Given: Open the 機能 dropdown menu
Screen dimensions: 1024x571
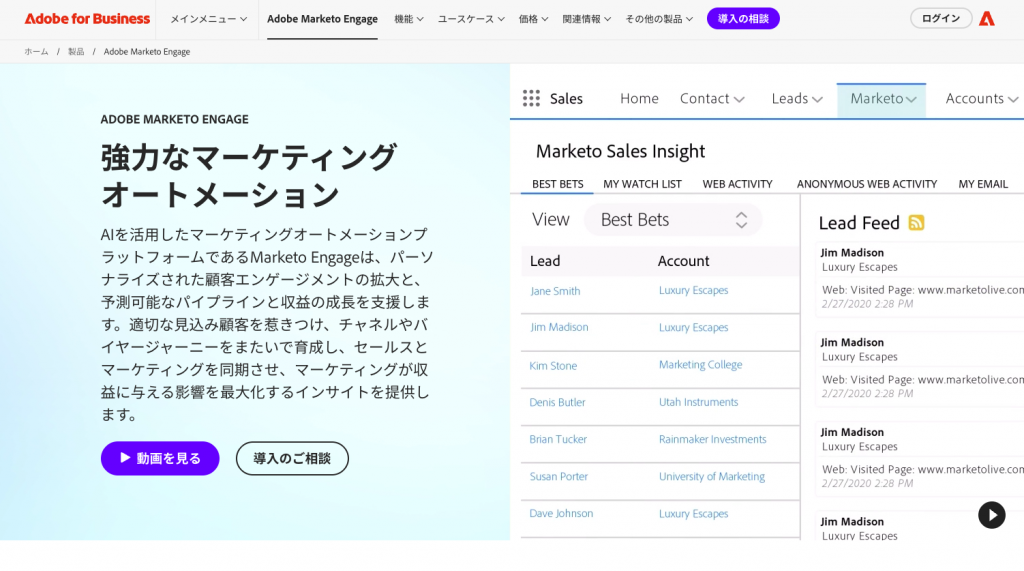Looking at the screenshot, I should pyautogui.click(x=408, y=19).
